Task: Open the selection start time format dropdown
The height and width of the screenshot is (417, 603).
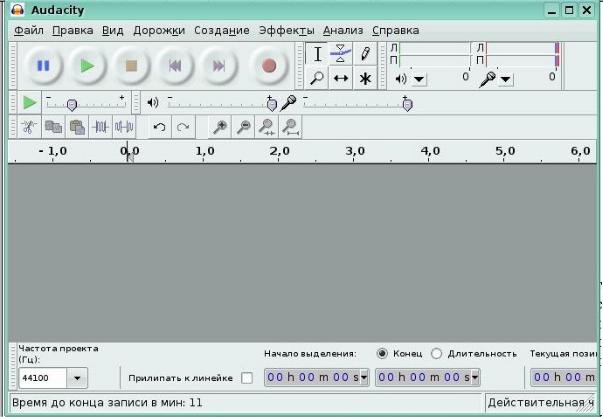Action: [x=364, y=377]
